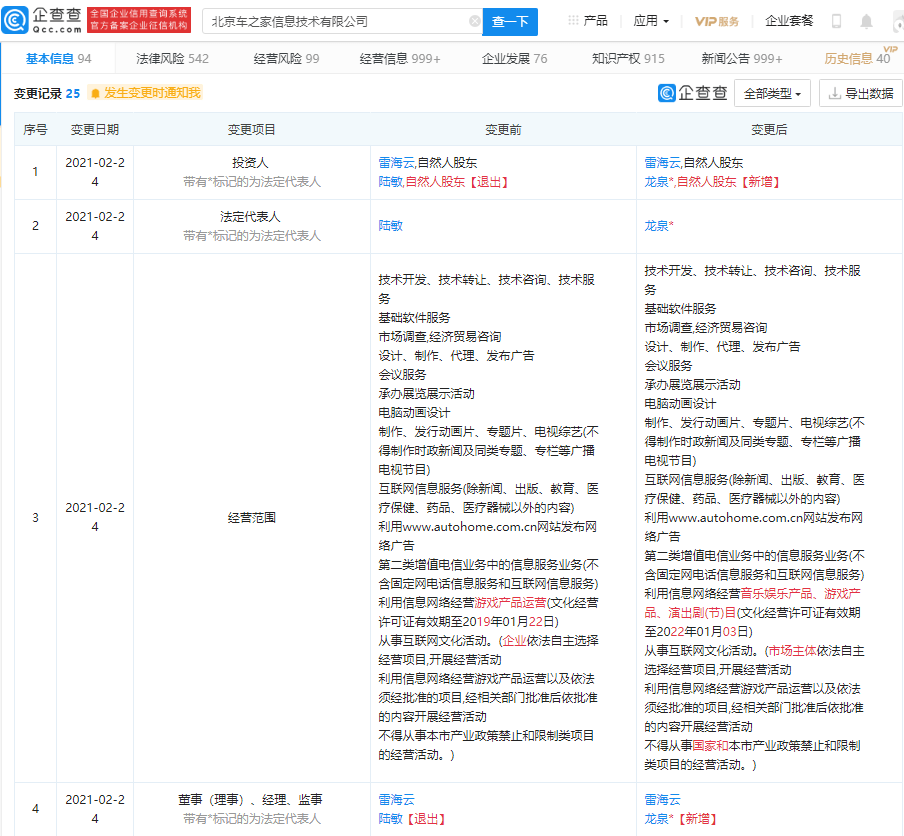This screenshot has width=904, height=836.
Task: Click 产品 menu label
Action: pyautogui.click(x=595, y=21)
